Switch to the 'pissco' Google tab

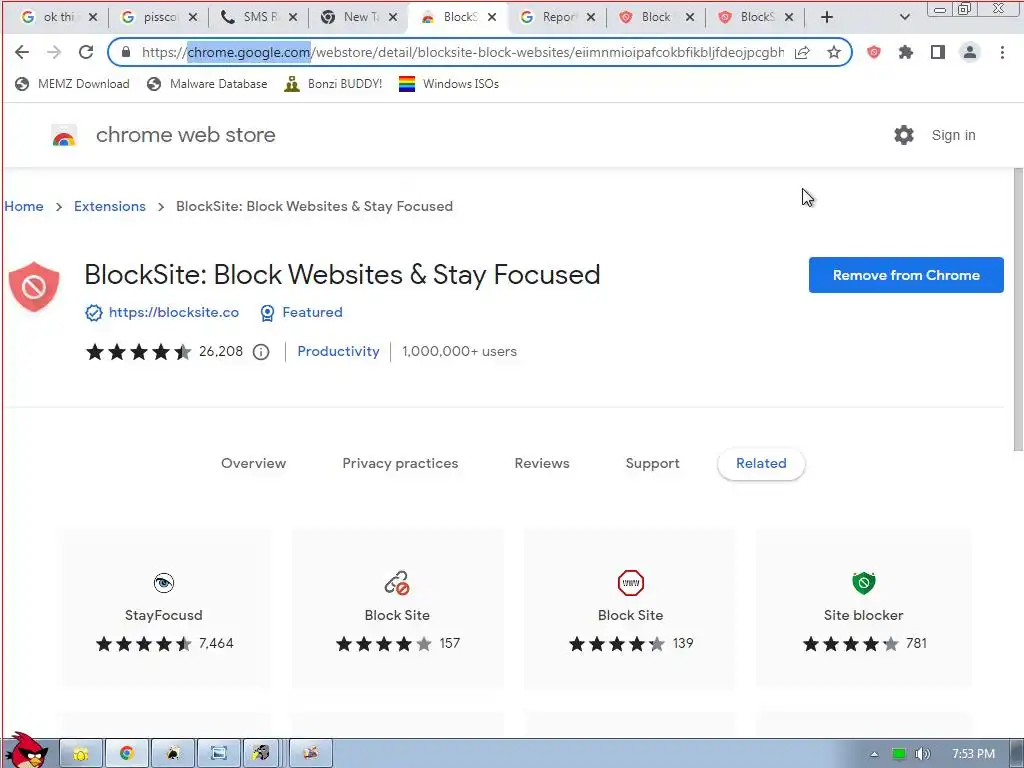(159, 17)
